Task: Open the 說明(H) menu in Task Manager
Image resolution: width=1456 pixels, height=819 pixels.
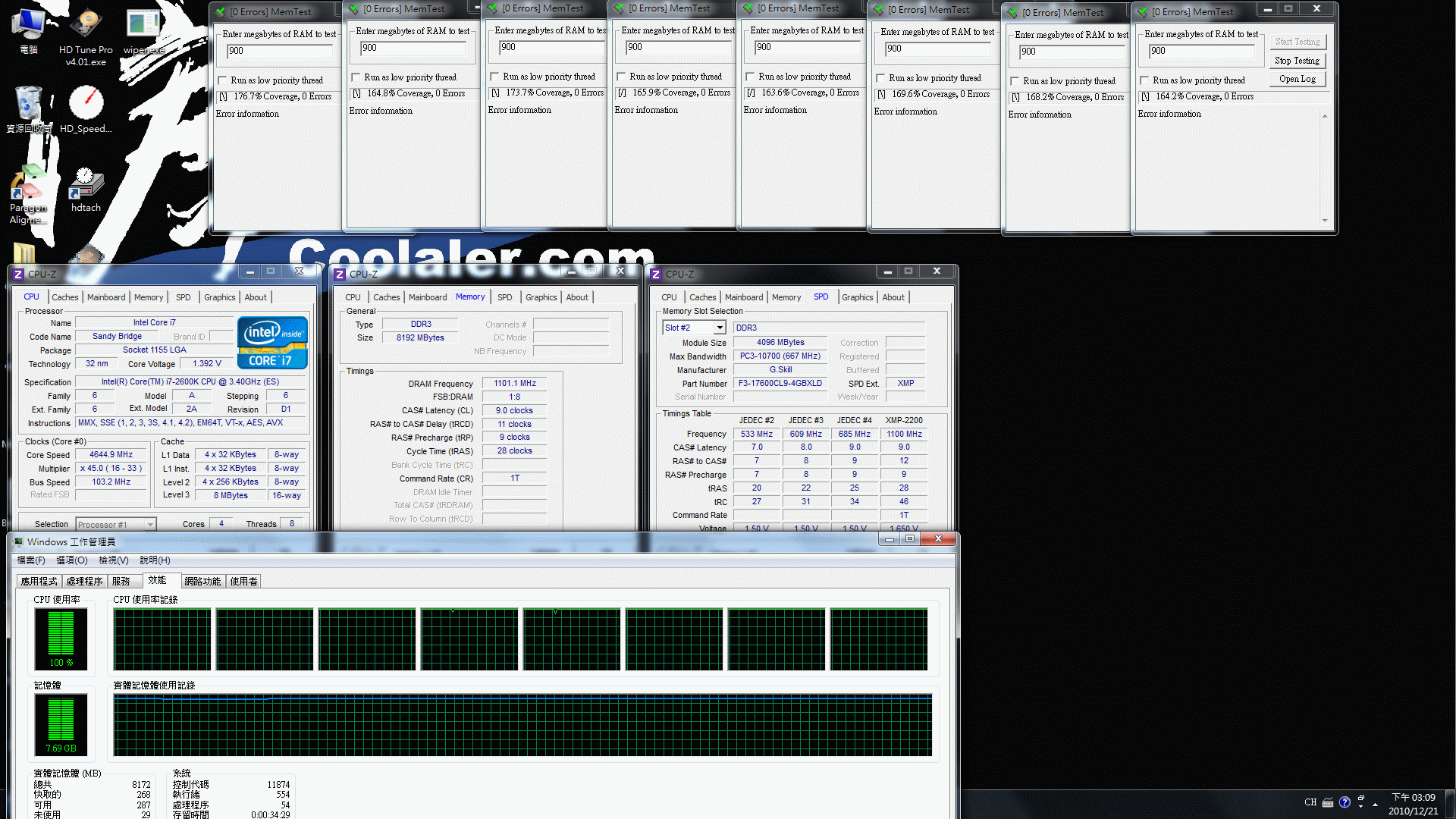Action: point(155,560)
